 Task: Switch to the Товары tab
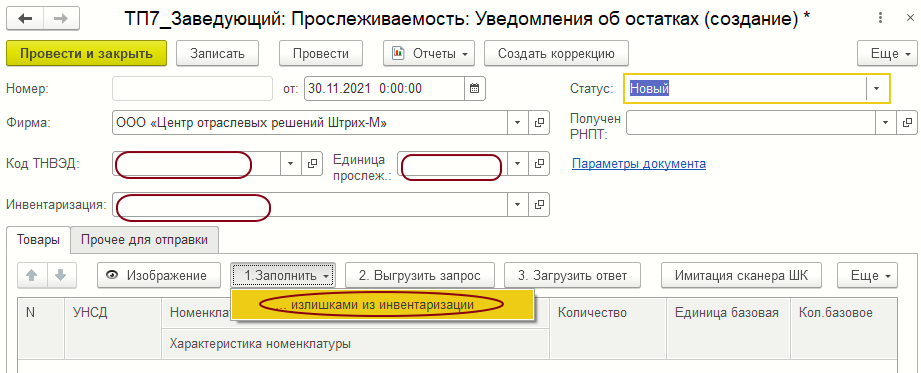pyautogui.click(x=38, y=240)
